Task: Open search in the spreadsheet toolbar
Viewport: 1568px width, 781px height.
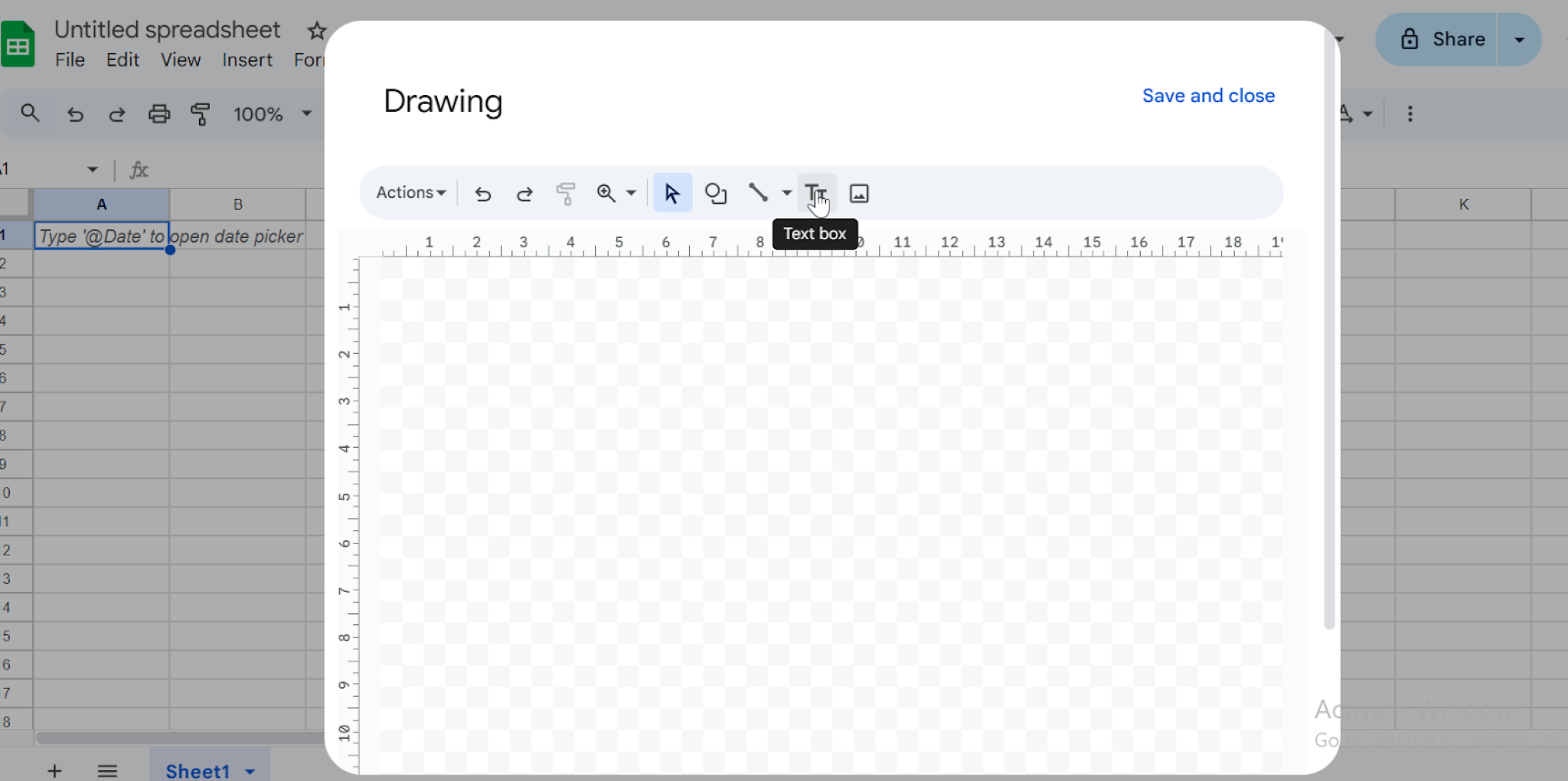Action: coord(31,113)
